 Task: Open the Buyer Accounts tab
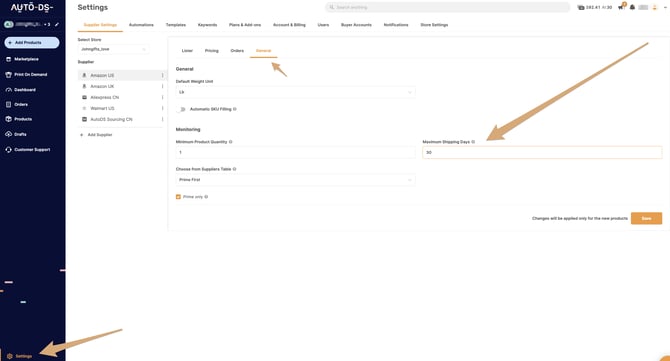(356, 25)
